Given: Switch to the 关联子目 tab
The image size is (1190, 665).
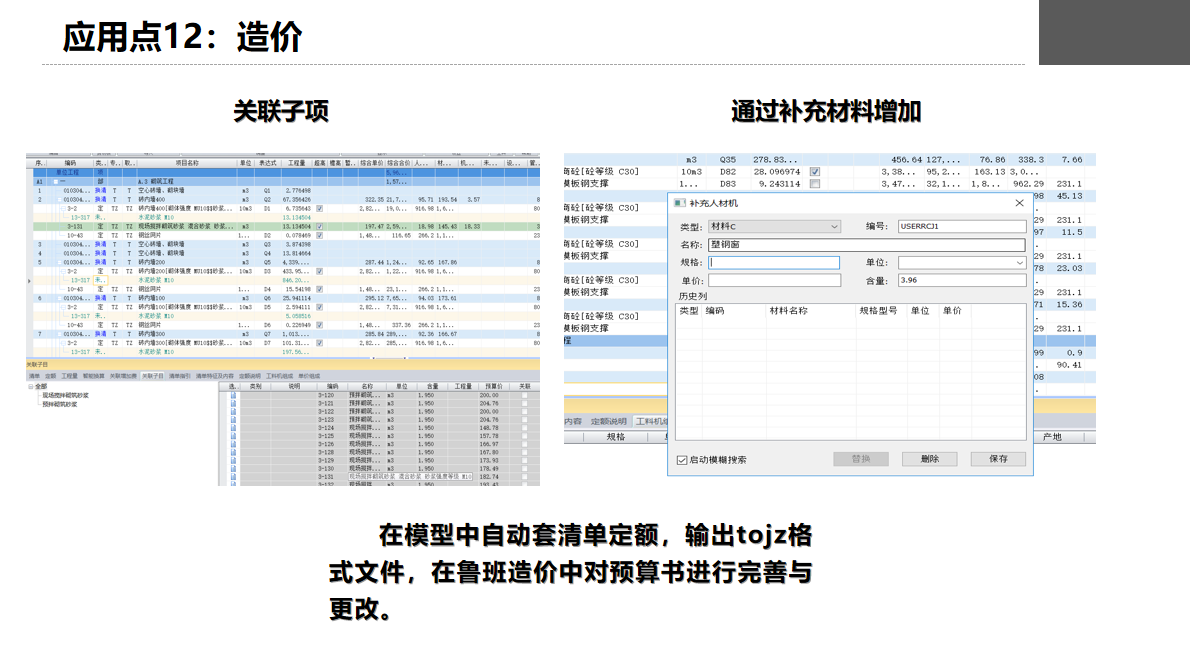Looking at the screenshot, I should tap(152, 376).
